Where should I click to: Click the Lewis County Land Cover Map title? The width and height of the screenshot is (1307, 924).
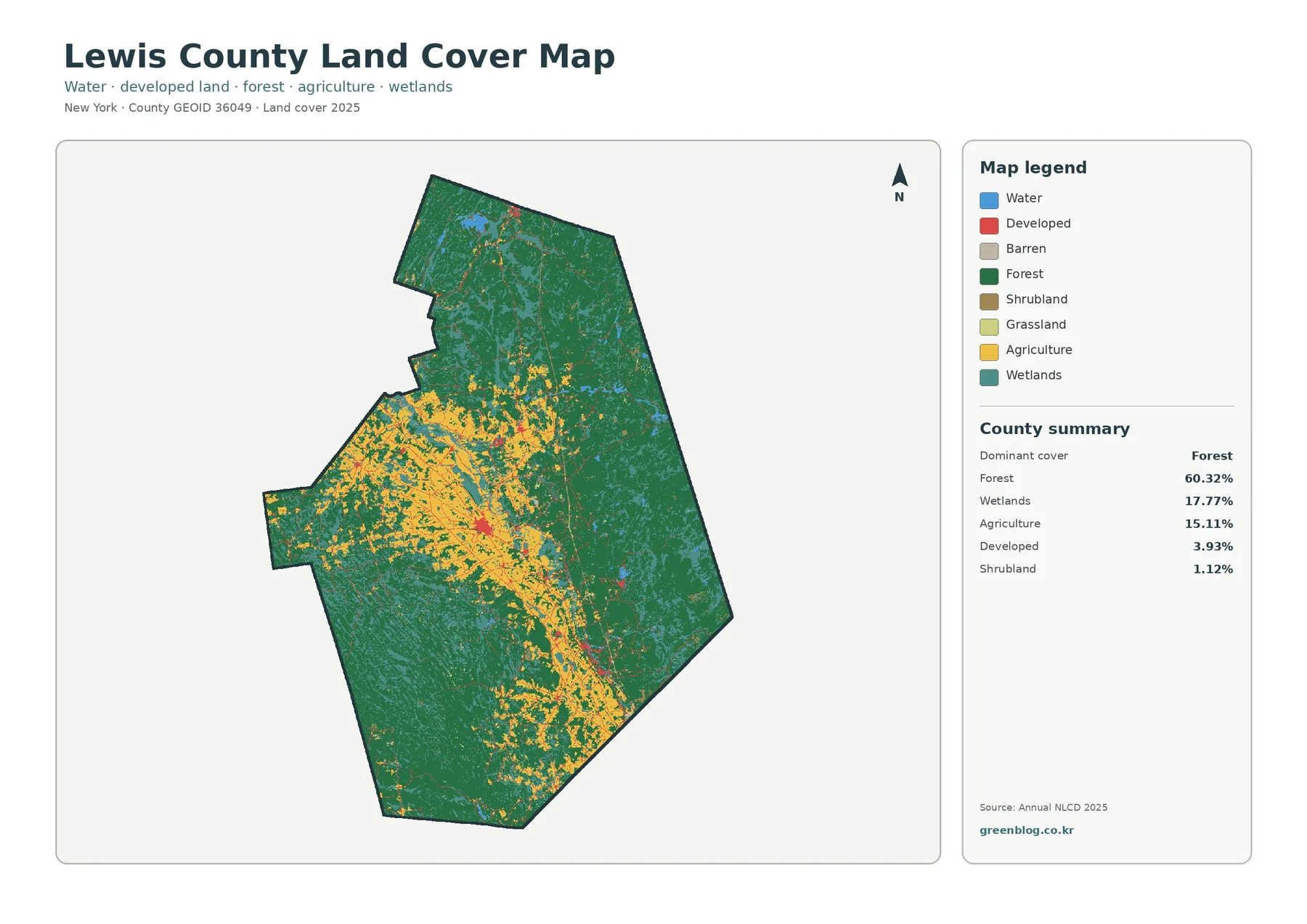click(339, 56)
